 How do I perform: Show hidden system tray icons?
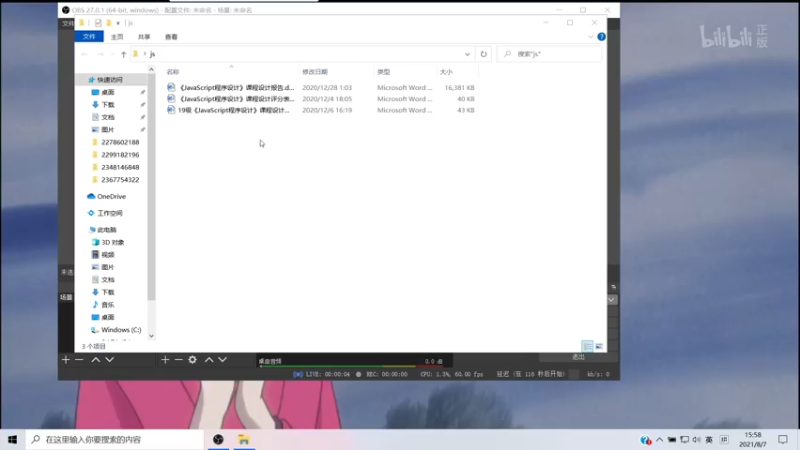pyautogui.click(x=660, y=439)
